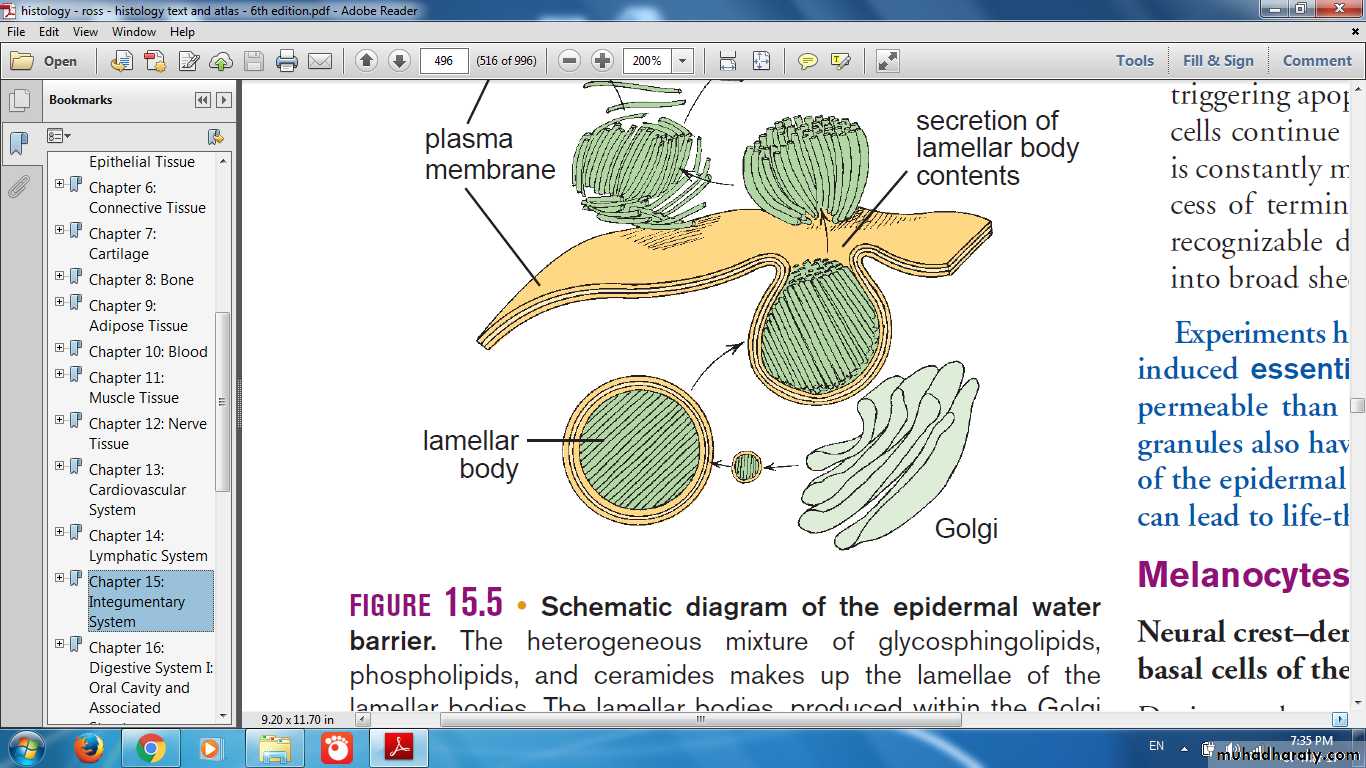This screenshot has height=768, width=1366.
Task: Go to previous page with up arrow
Action: point(366,61)
